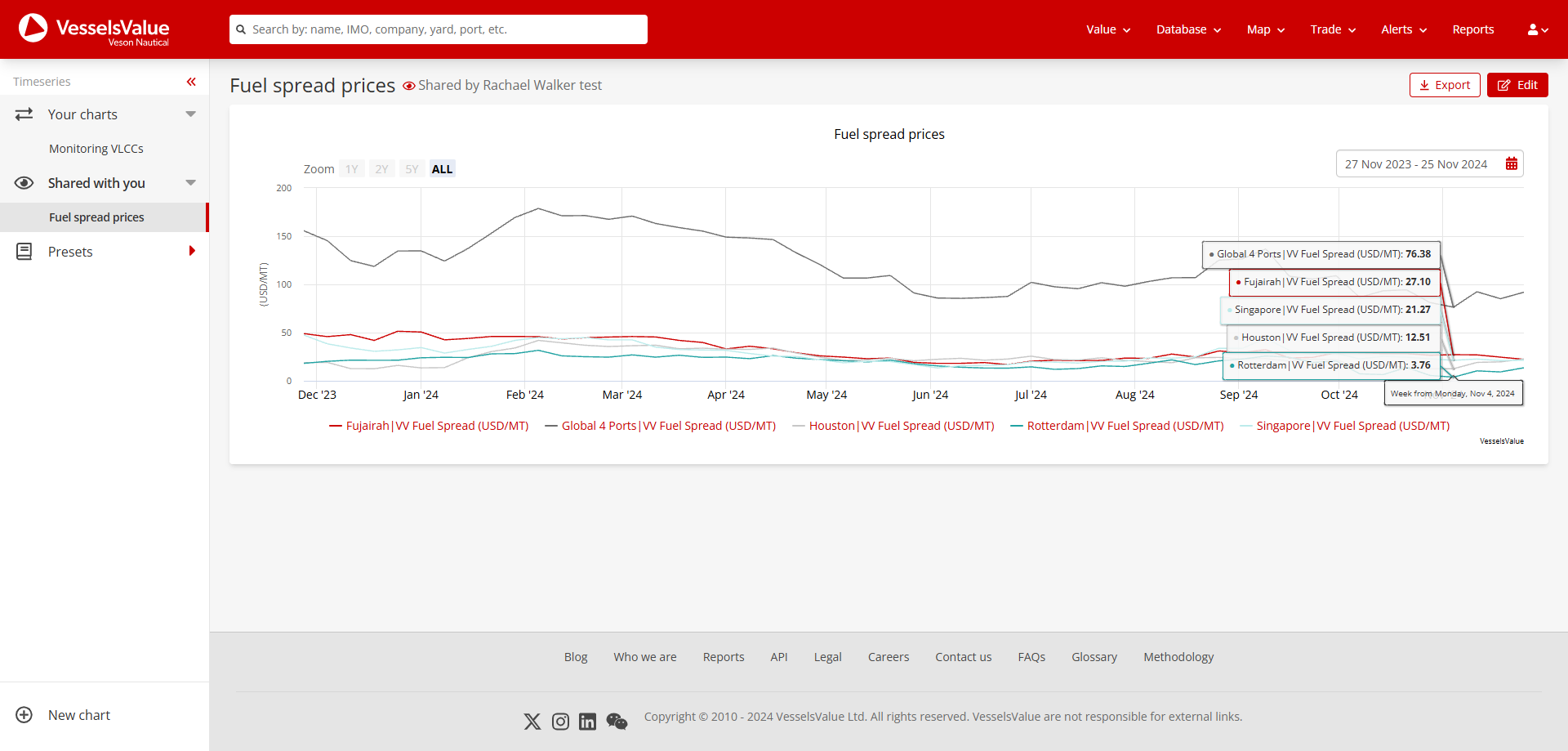Expand the Presets section
Viewport: 1568px width, 751px height.
[x=193, y=251]
